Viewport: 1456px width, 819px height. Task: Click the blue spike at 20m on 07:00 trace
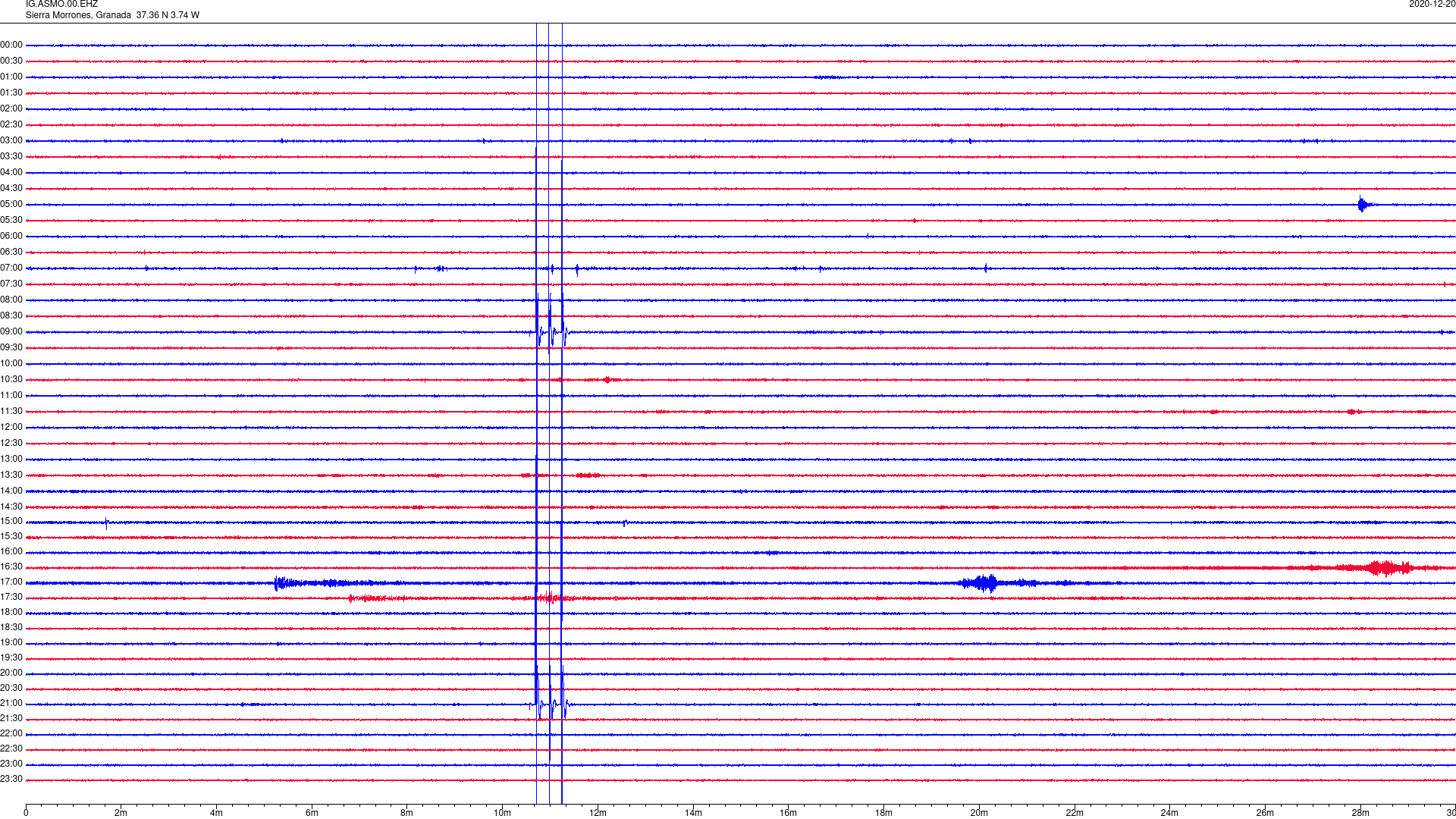tap(986, 268)
